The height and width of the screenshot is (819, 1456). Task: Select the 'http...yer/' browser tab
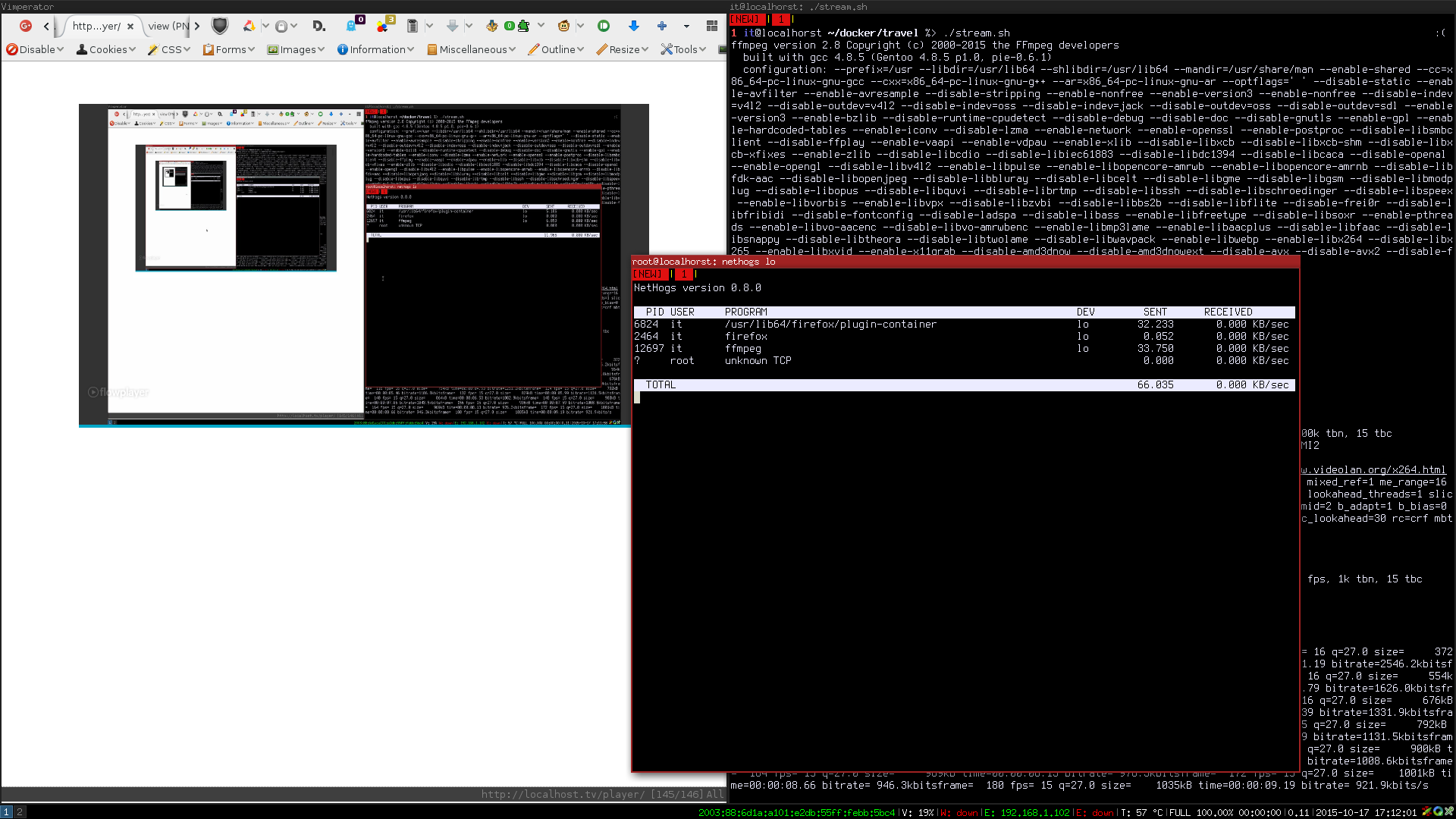tap(96, 26)
